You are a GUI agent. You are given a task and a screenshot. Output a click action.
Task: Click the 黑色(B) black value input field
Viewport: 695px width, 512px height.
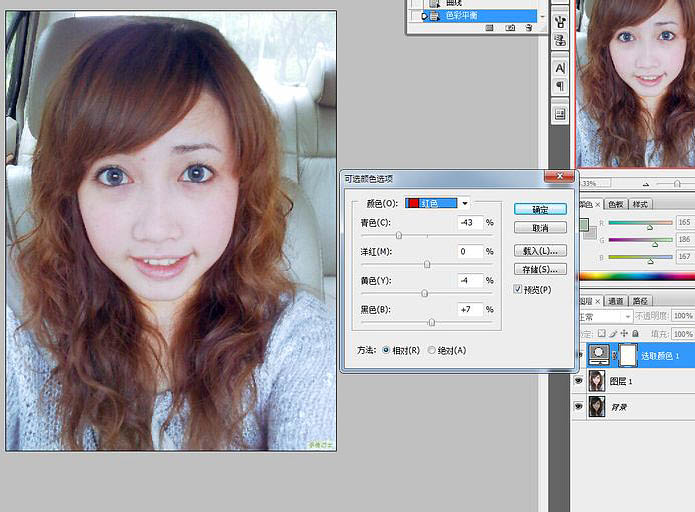tap(469, 309)
